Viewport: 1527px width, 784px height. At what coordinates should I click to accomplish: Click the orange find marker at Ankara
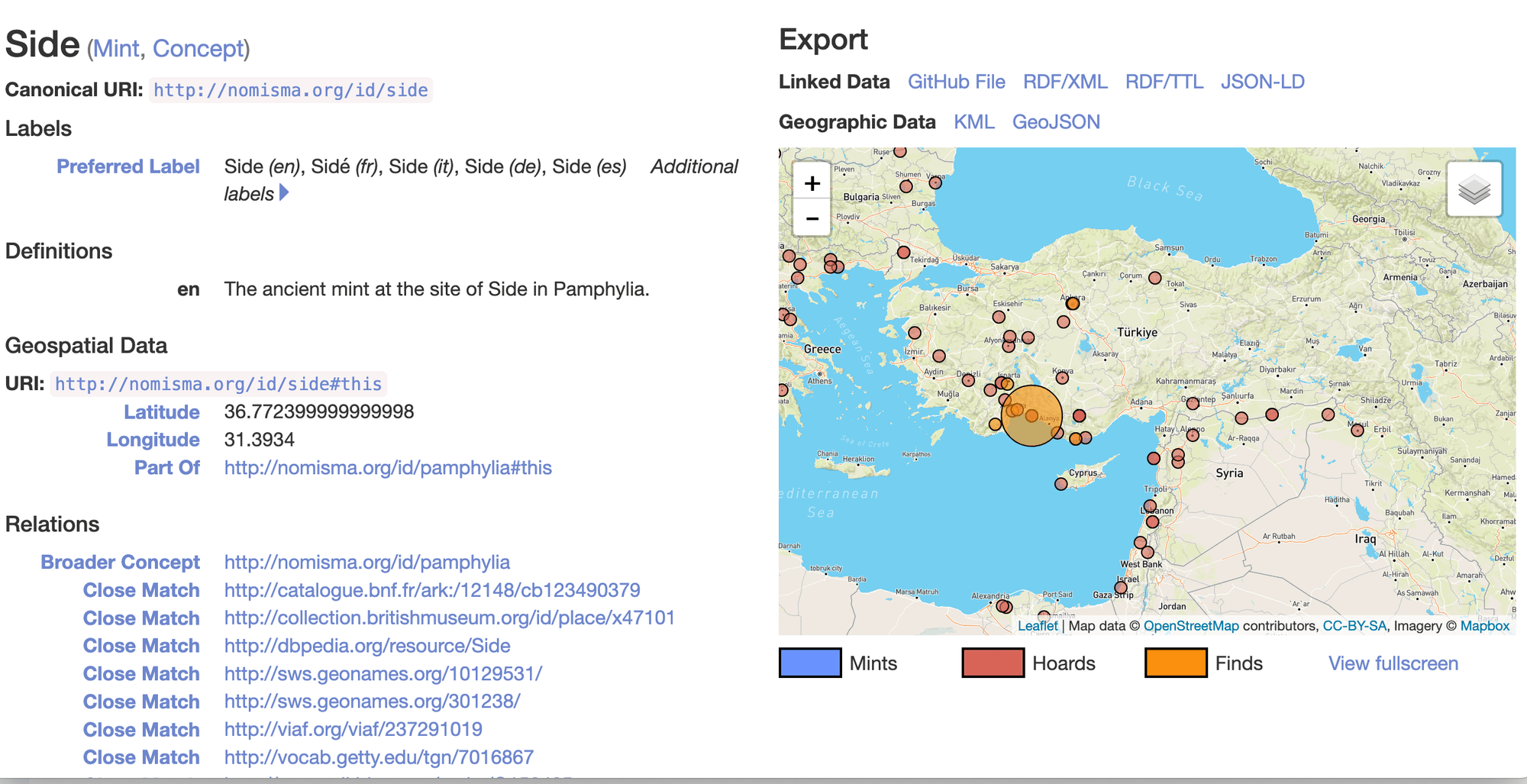(1073, 303)
